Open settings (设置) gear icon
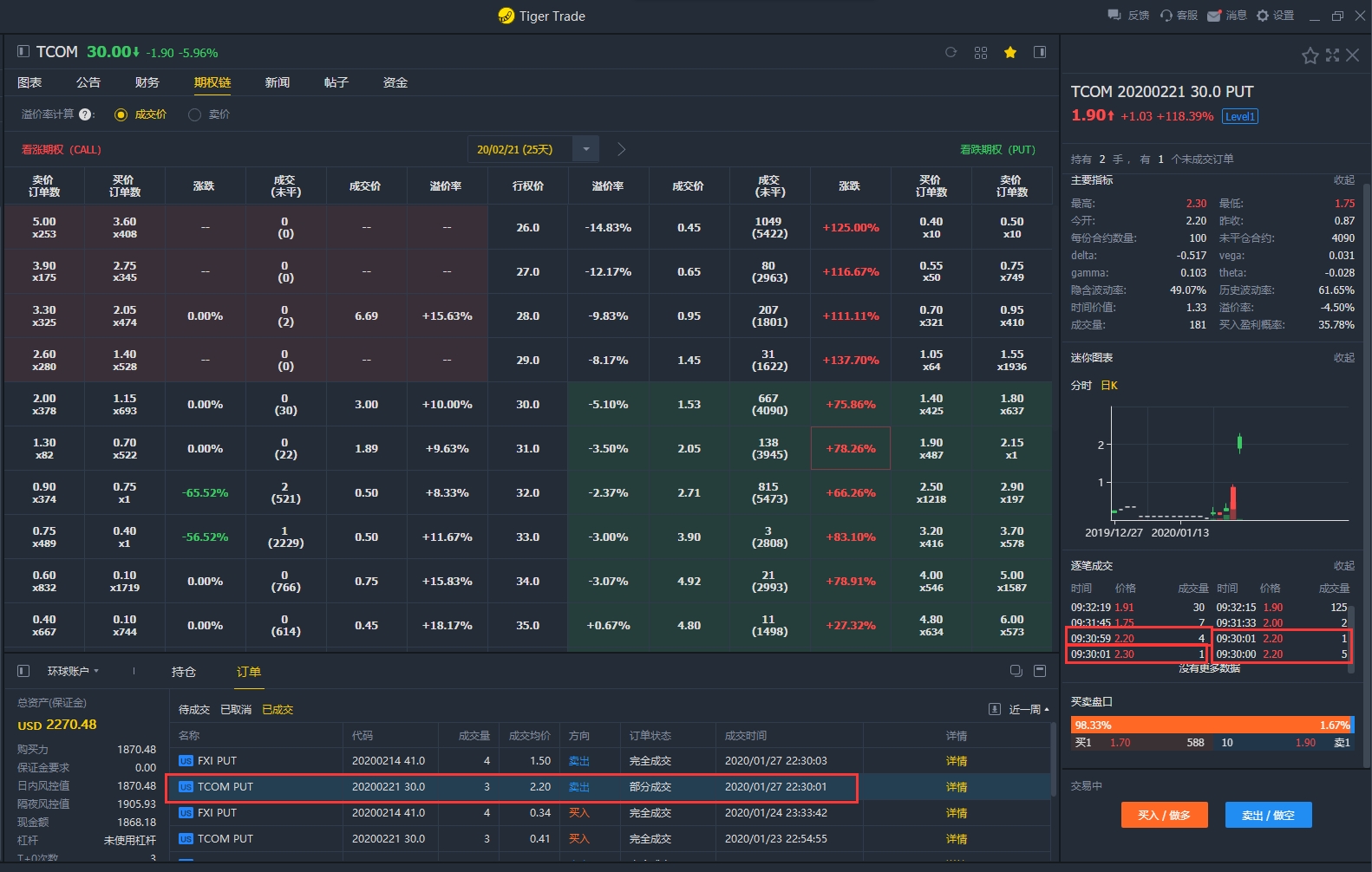Screen dimensions: 1372x872 tap(1263, 16)
